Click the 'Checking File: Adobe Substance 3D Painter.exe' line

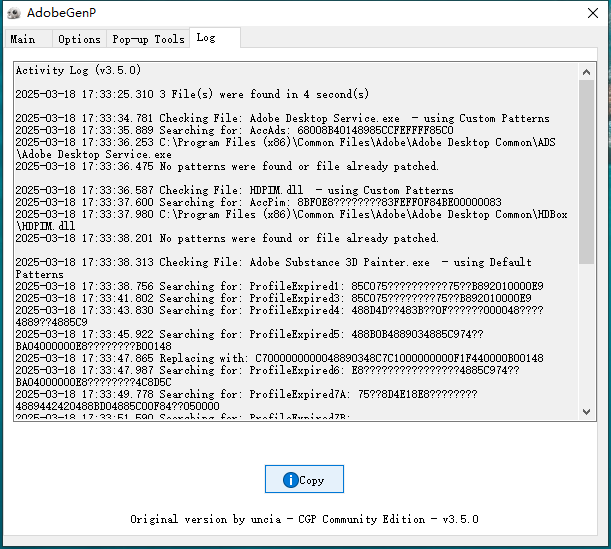[274, 268]
